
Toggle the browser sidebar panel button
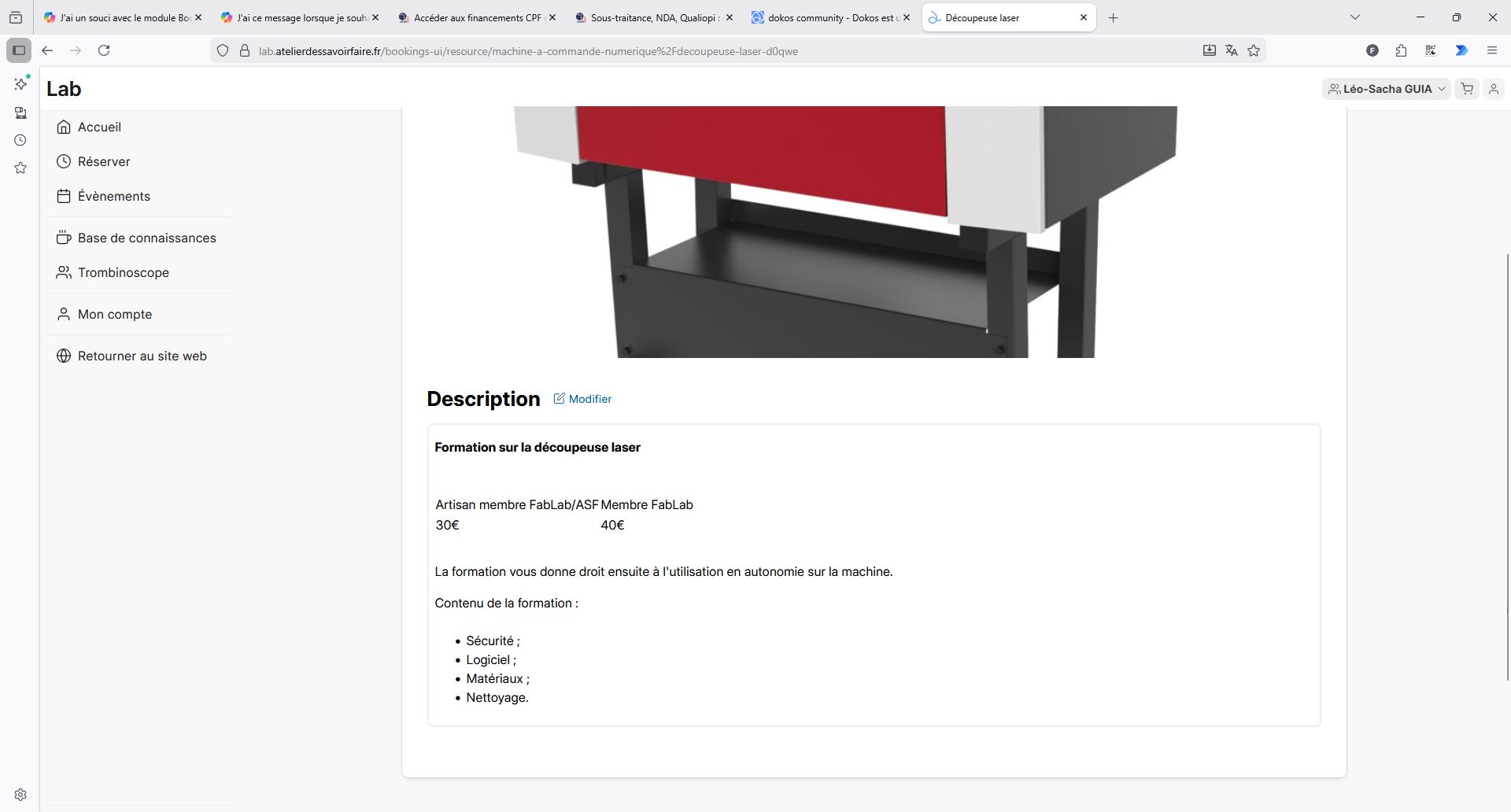tap(19, 50)
